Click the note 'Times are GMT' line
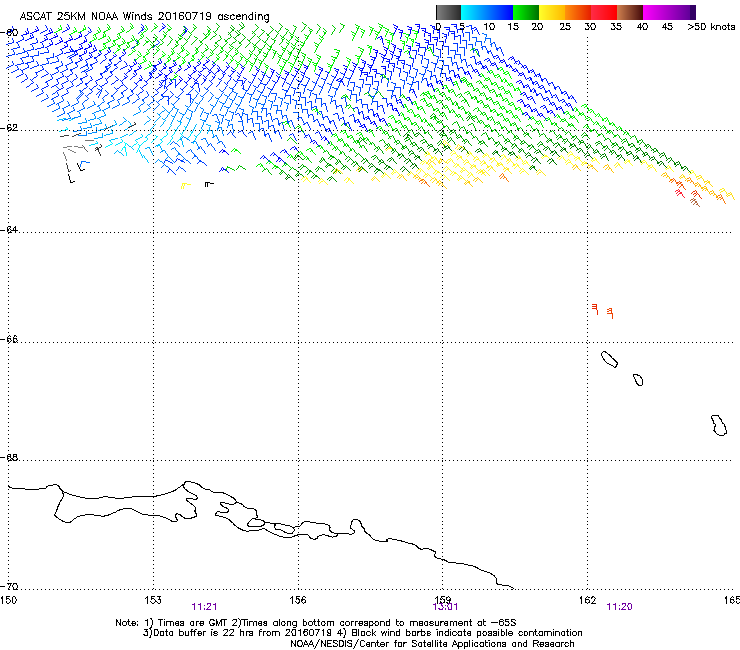 (316, 623)
